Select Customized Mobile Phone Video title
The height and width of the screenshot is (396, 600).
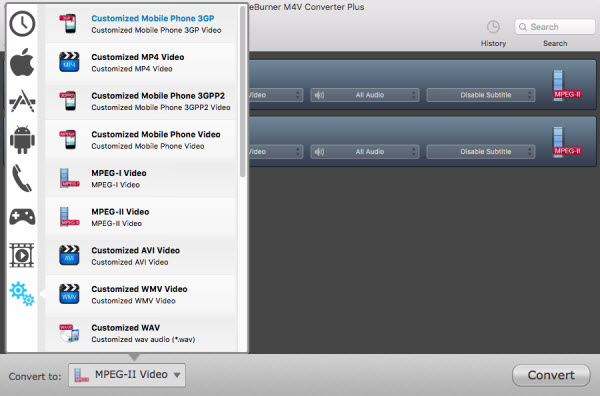click(x=156, y=134)
